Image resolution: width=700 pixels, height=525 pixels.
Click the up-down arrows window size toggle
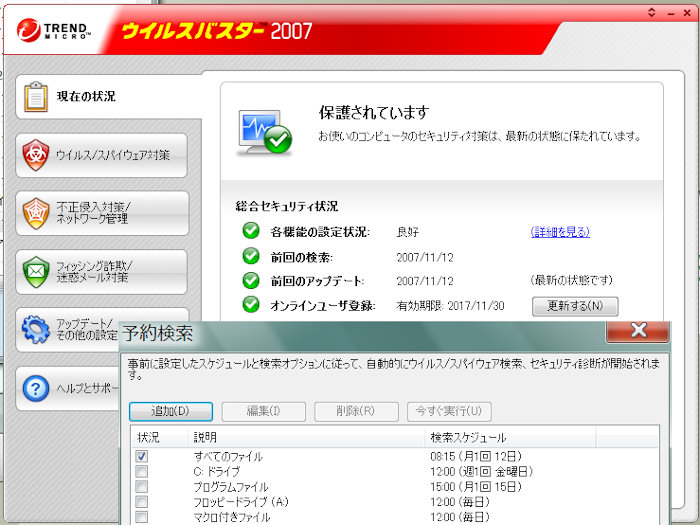pyautogui.click(x=652, y=12)
